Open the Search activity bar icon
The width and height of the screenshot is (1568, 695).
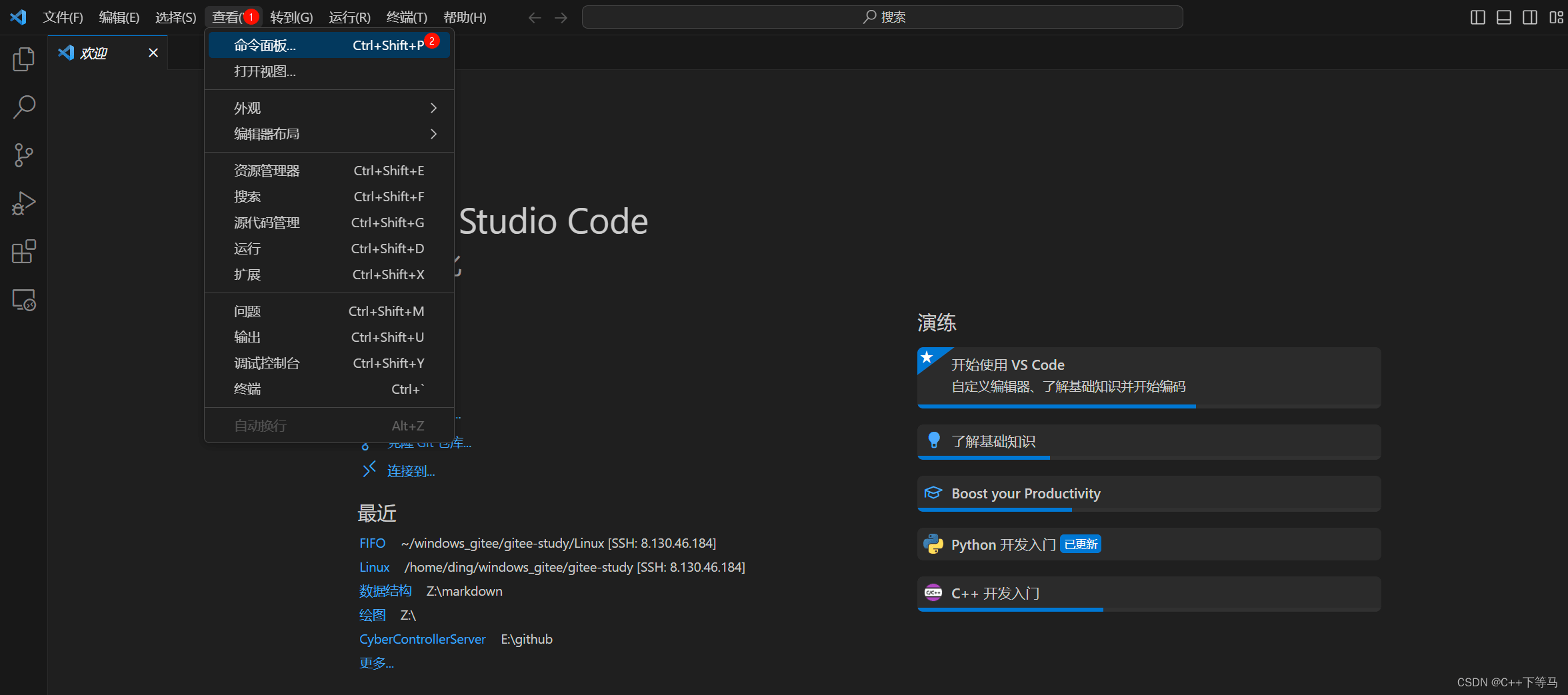pyautogui.click(x=24, y=107)
